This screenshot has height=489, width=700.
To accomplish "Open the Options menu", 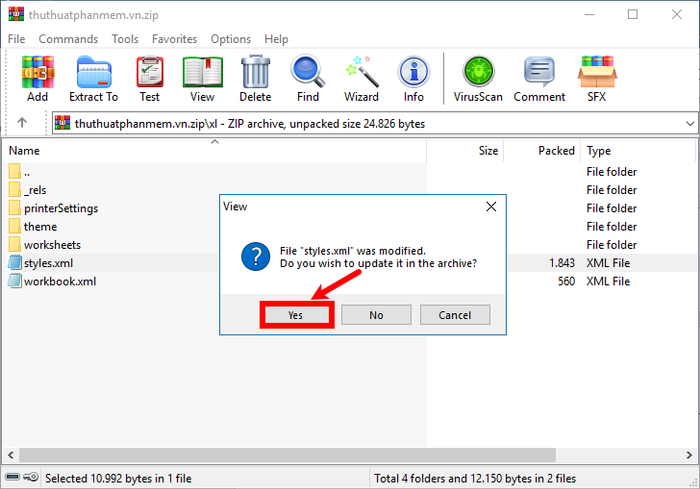I will tap(231, 39).
